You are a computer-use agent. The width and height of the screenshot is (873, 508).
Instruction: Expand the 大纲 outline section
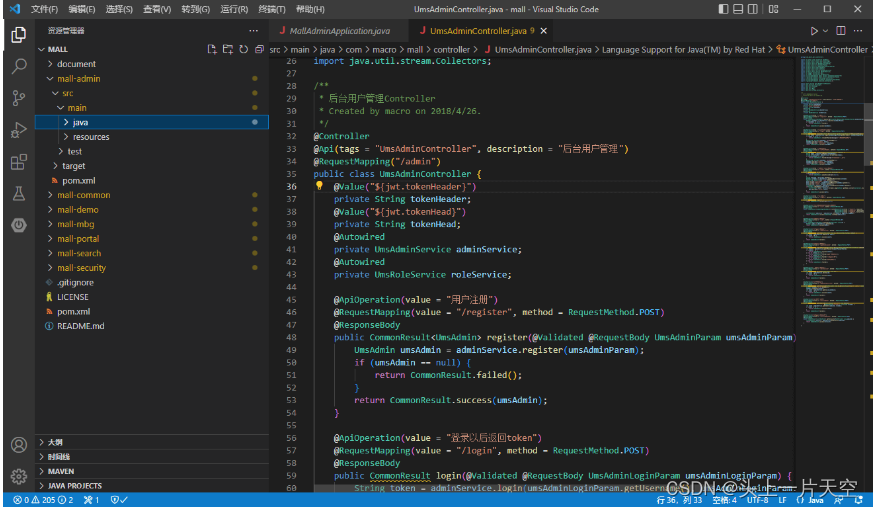pyautogui.click(x=151, y=442)
